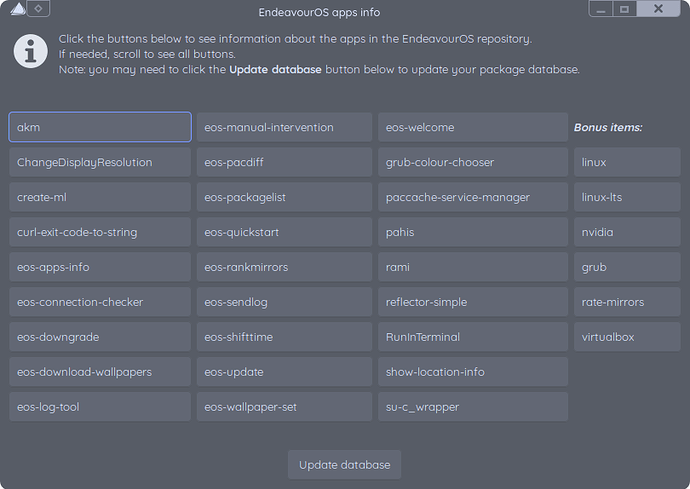Show ChangeDisplayResolution info

coord(100,162)
